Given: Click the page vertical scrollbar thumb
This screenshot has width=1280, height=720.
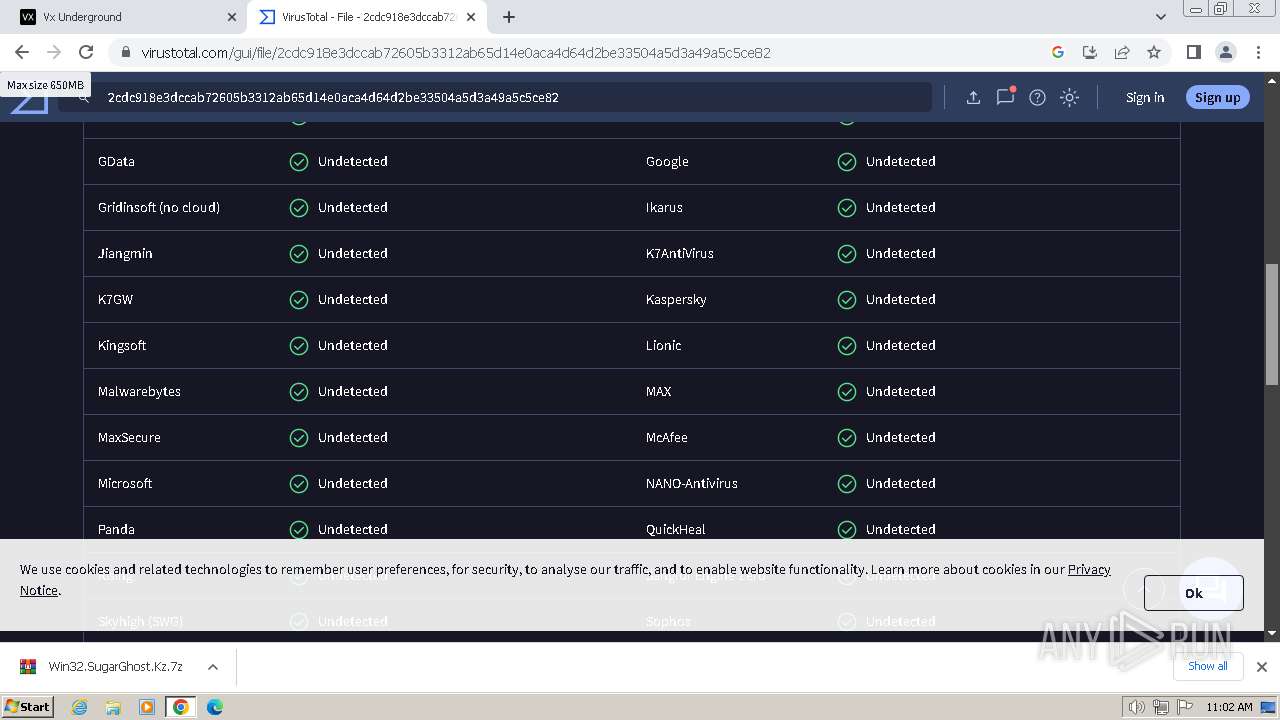Looking at the screenshot, I should click(1272, 324).
